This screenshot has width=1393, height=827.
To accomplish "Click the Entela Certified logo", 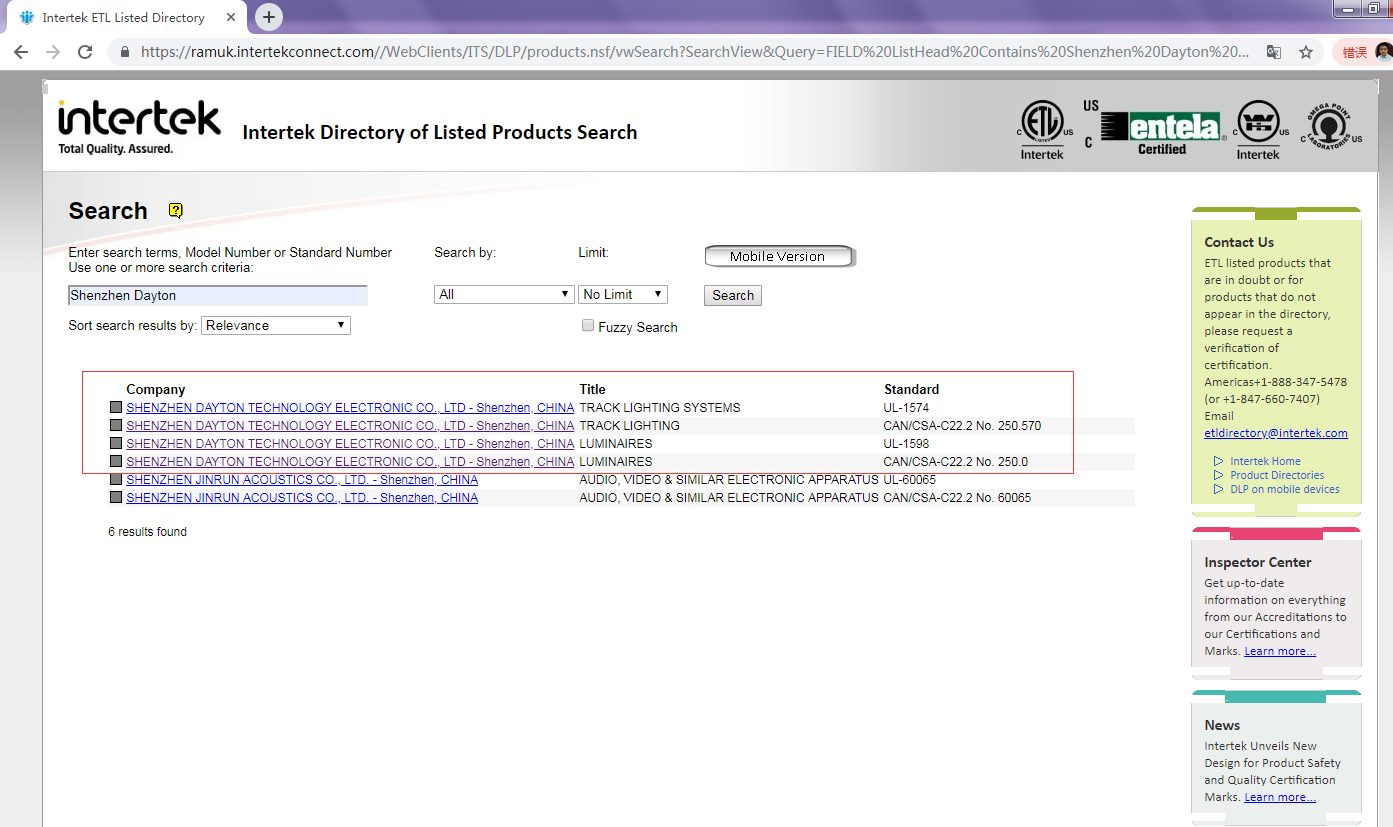I will coord(1155,128).
